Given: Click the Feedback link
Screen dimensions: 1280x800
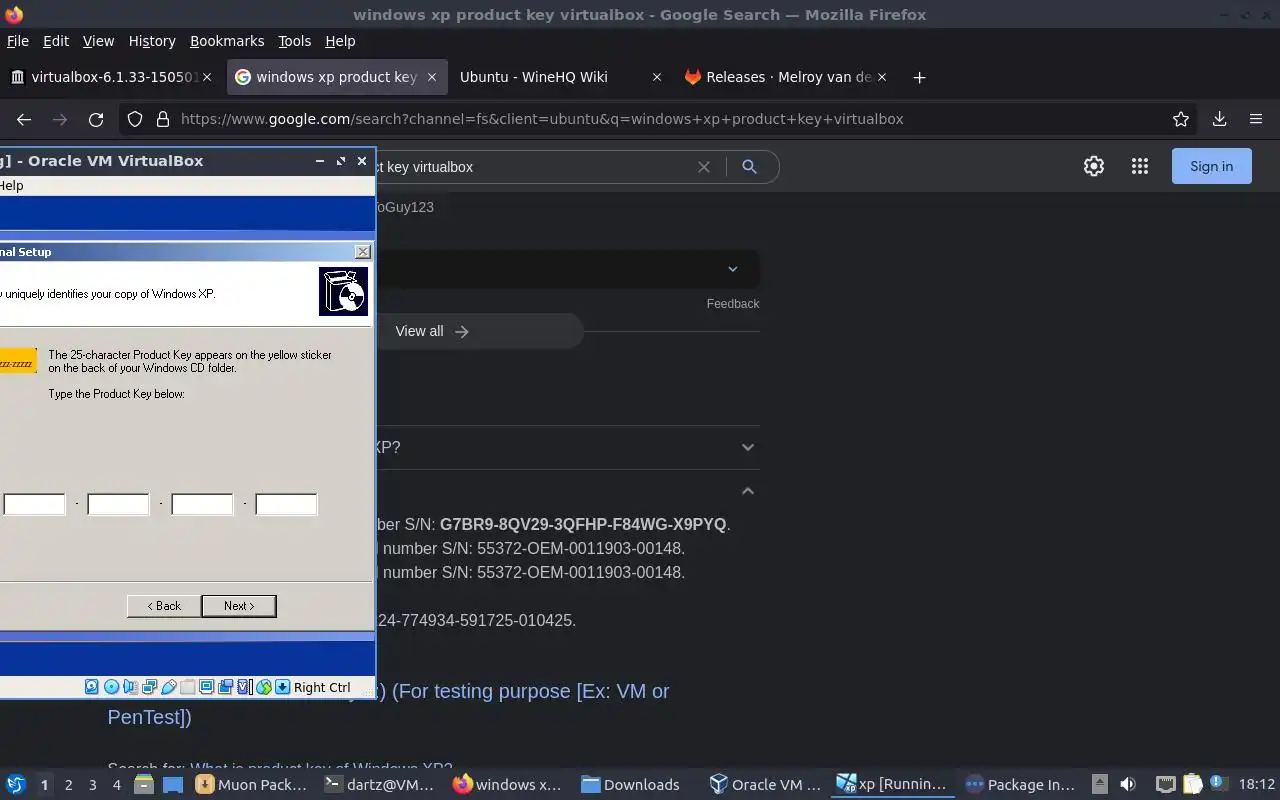Looking at the screenshot, I should coord(733,304).
